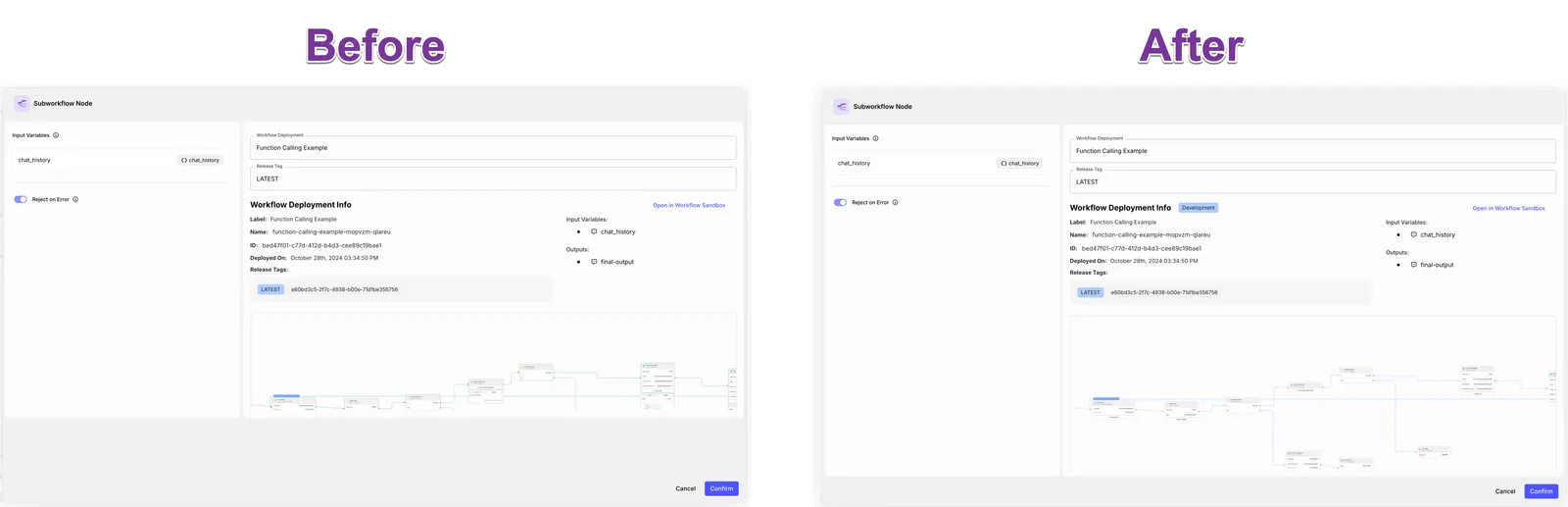This screenshot has width=1568, height=507.
Task: Click Subworkflow Node title in After panel
Action: pos(882,106)
